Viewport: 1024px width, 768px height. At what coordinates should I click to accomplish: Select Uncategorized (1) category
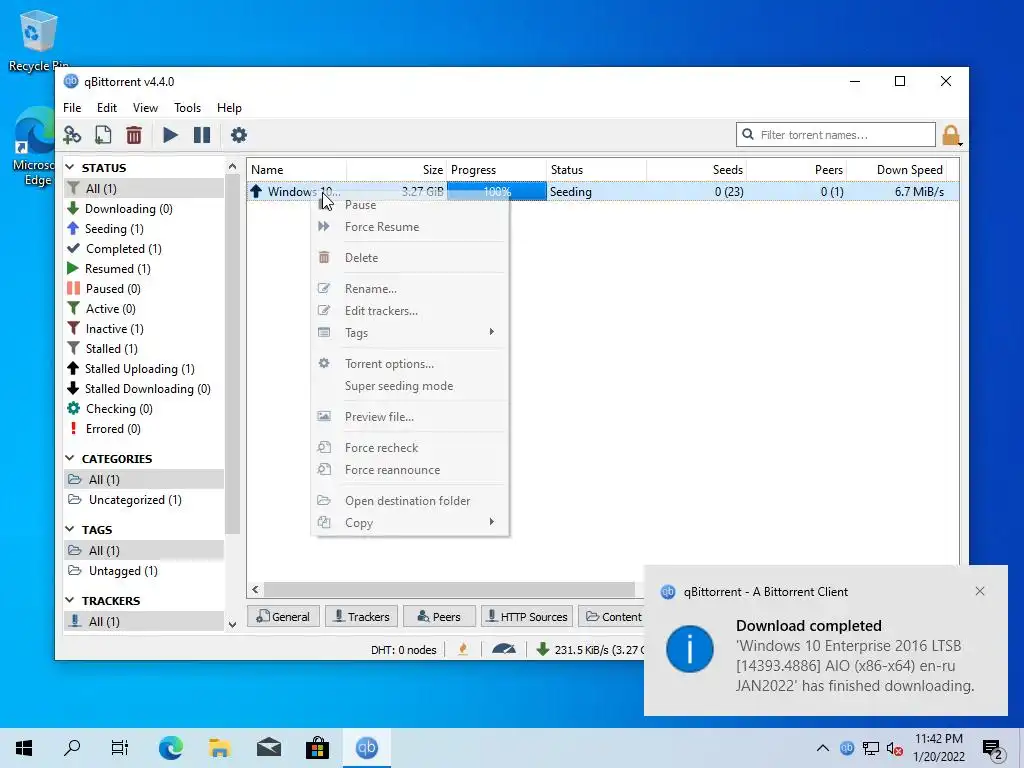point(144,500)
